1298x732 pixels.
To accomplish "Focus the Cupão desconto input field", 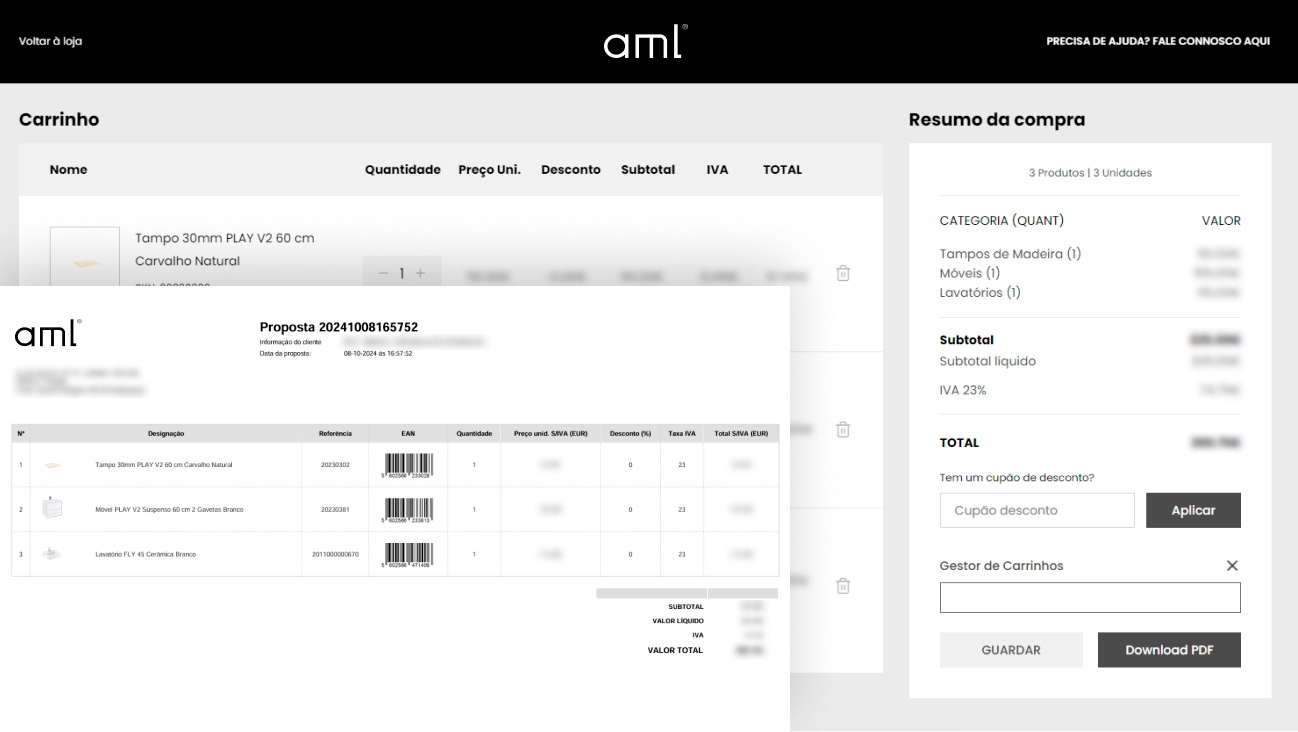I will pyautogui.click(x=1037, y=510).
